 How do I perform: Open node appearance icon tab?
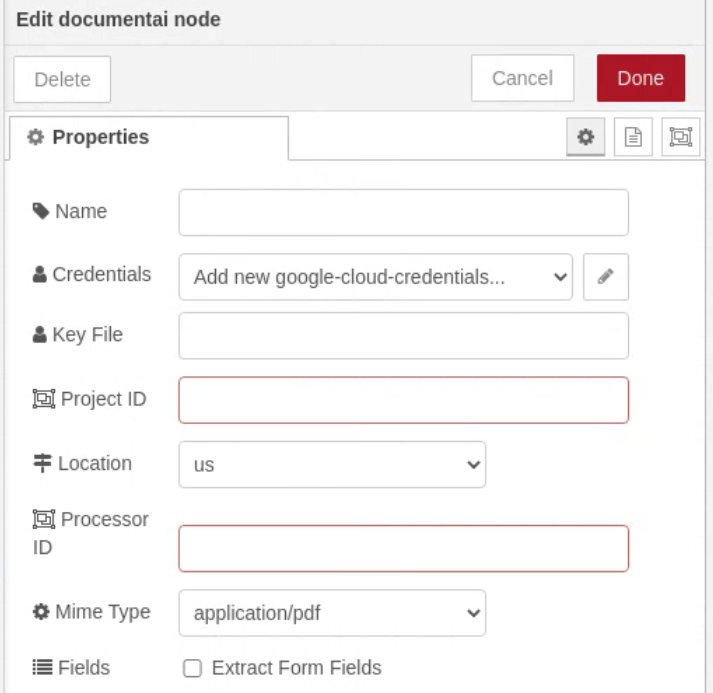tap(680, 137)
